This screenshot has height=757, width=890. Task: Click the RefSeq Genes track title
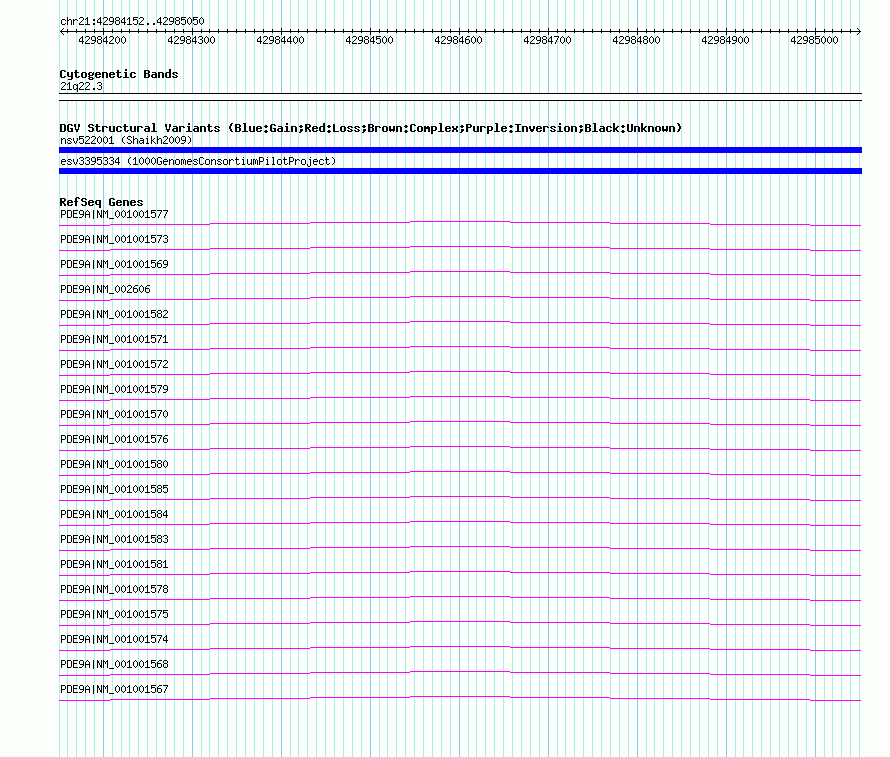102,202
